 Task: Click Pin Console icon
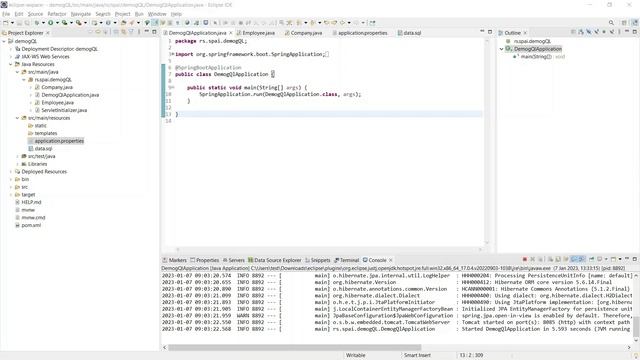pyautogui.click(x=591, y=259)
